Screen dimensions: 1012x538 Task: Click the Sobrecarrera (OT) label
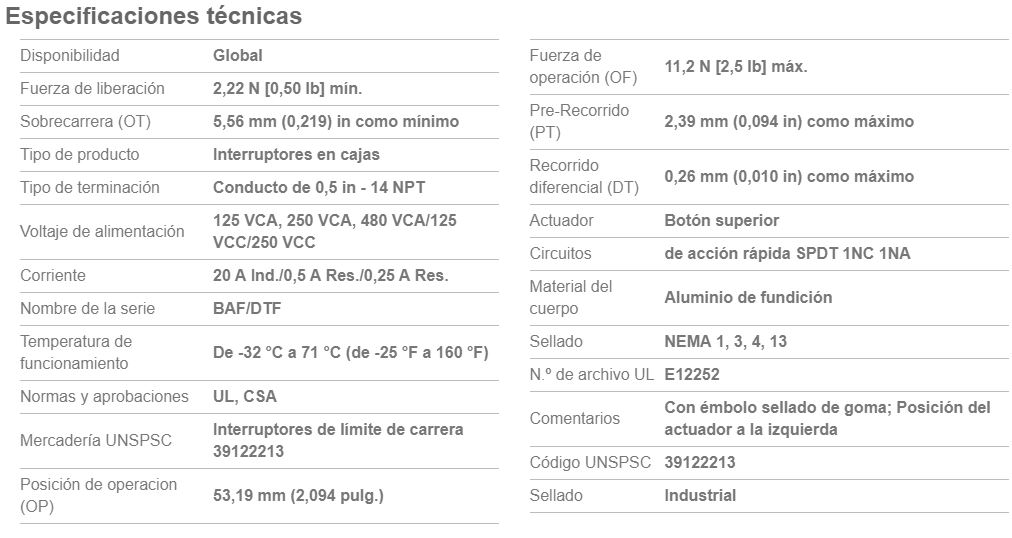click(x=85, y=121)
